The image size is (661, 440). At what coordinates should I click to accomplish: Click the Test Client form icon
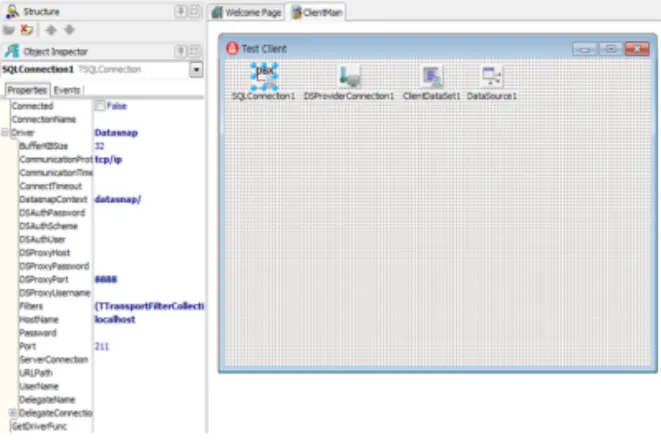click(x=232, y=48)
